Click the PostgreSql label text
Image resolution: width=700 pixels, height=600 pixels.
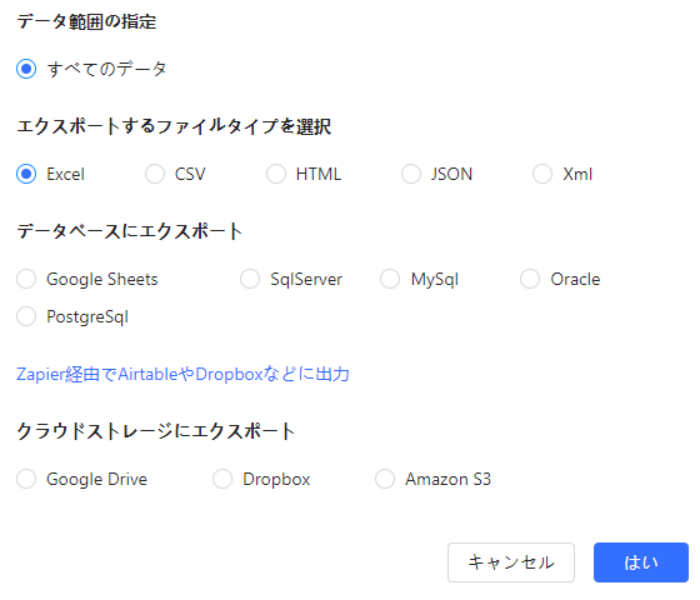87,317
